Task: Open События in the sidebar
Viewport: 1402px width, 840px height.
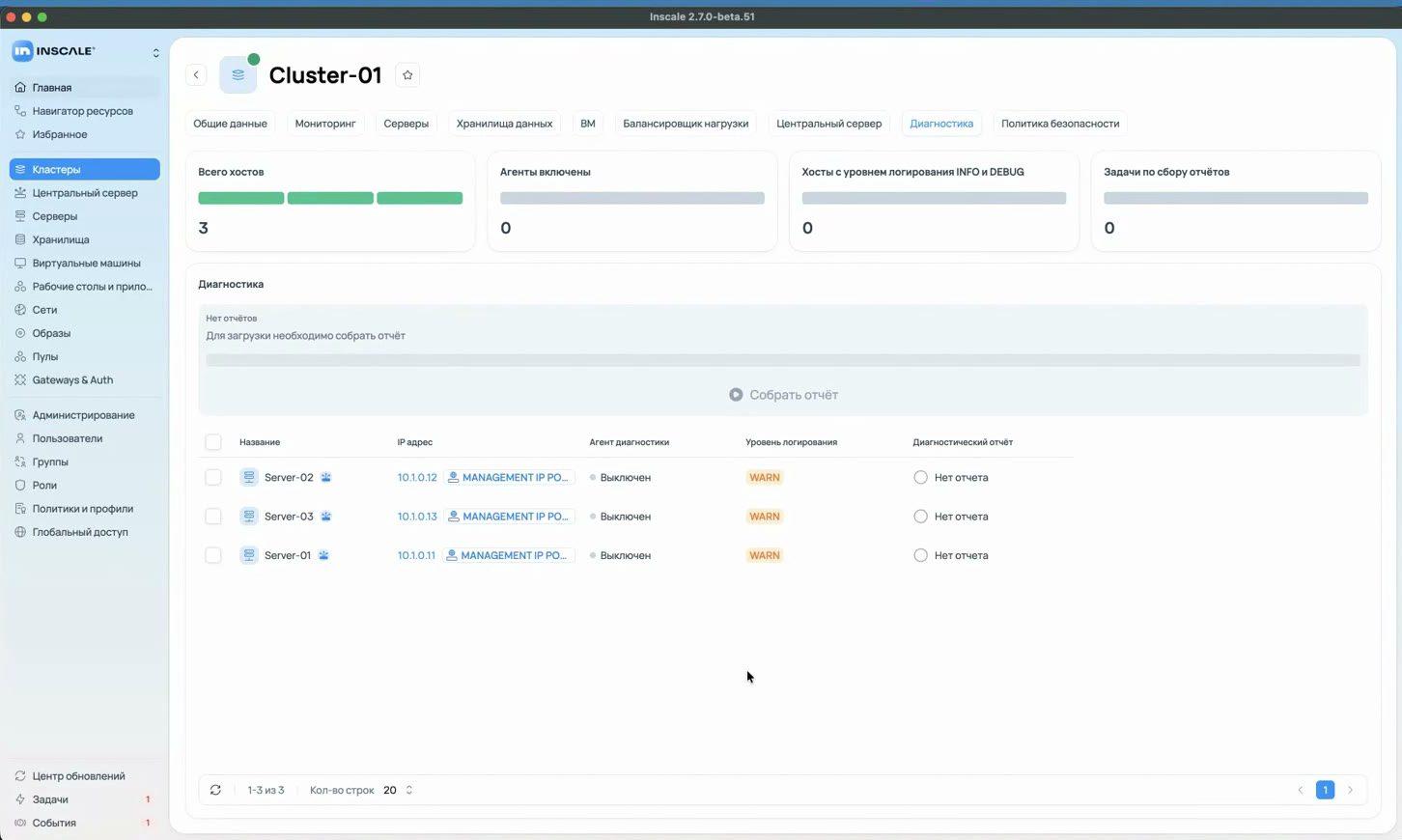Action: pos(85,824)
